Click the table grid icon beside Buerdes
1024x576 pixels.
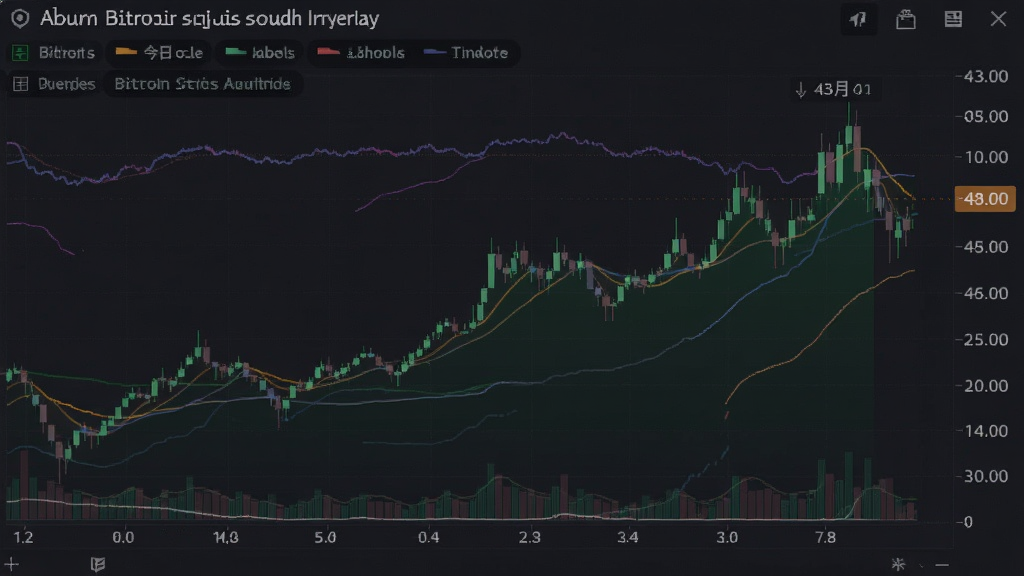pos(20,84)
